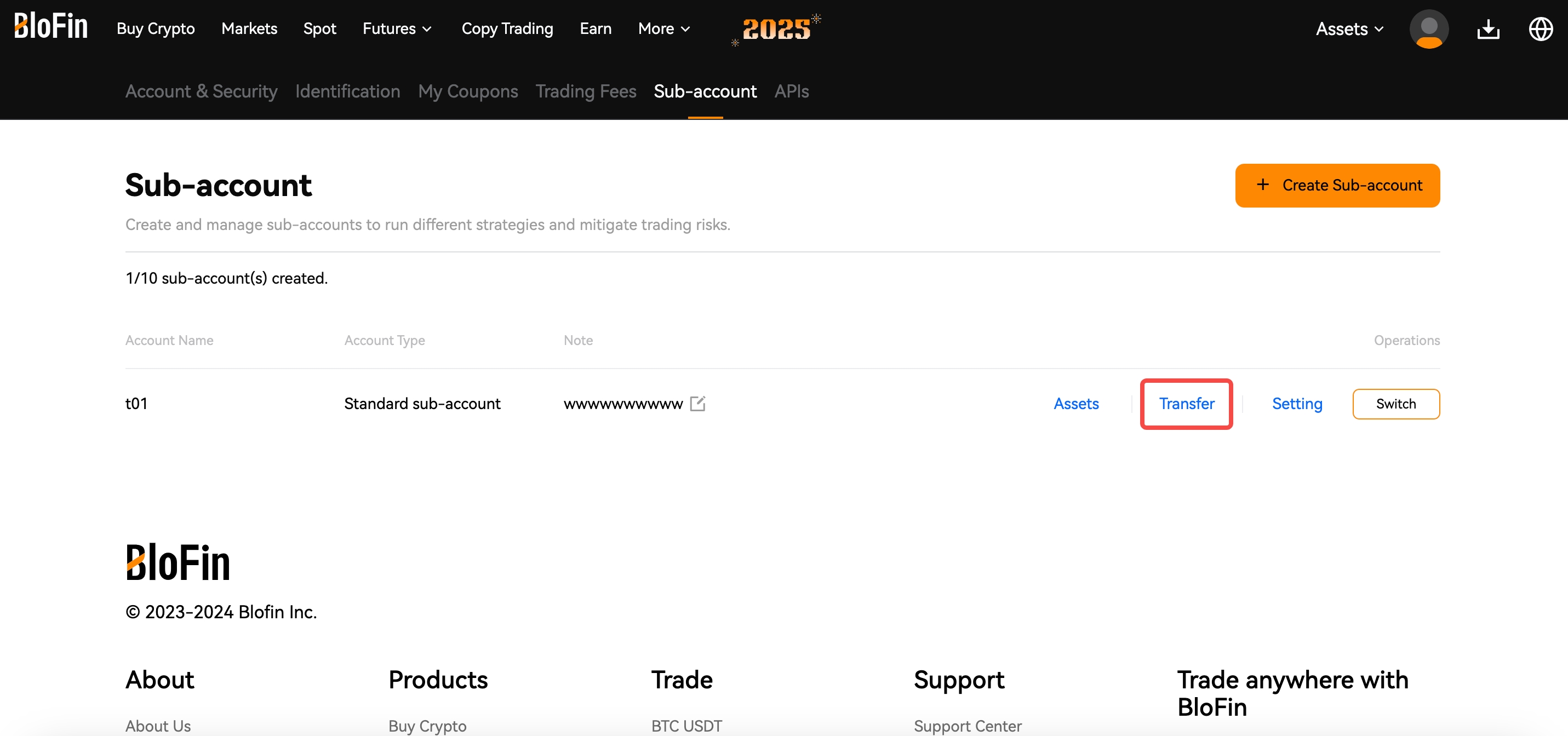This screenshot has width=1568, height=736.
Task: Open Copy Trading page
Action: pos(507,28)
